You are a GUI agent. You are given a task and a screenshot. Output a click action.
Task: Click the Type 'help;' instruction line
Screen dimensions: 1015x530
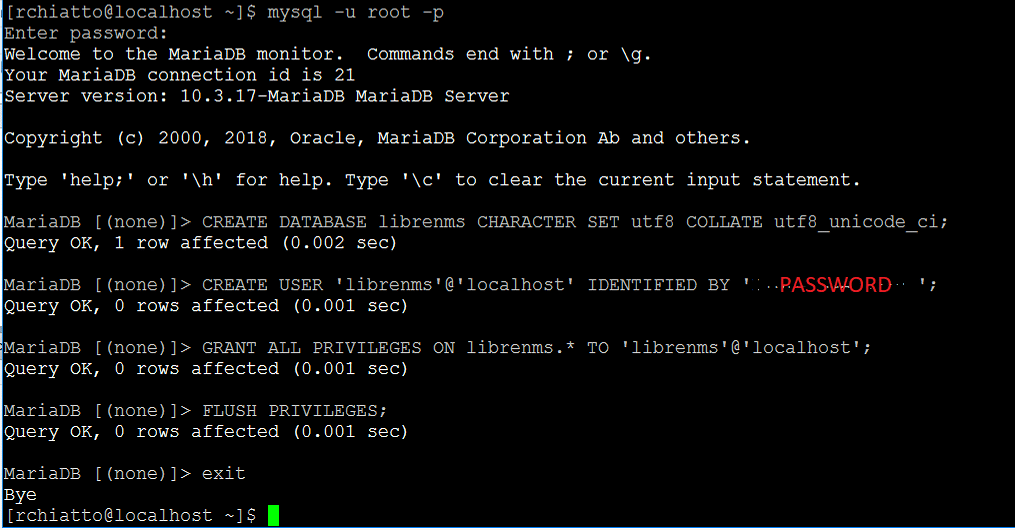pos(432,180)
